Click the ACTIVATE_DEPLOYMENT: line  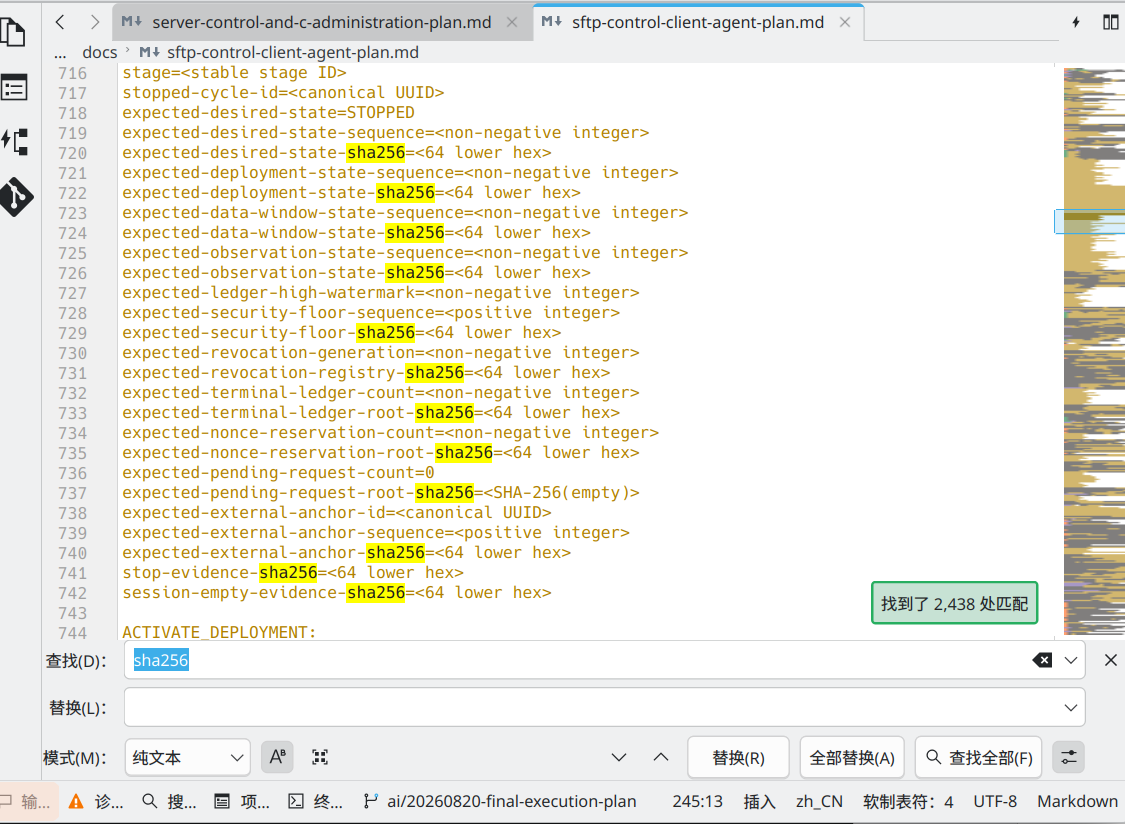(219, 632)
